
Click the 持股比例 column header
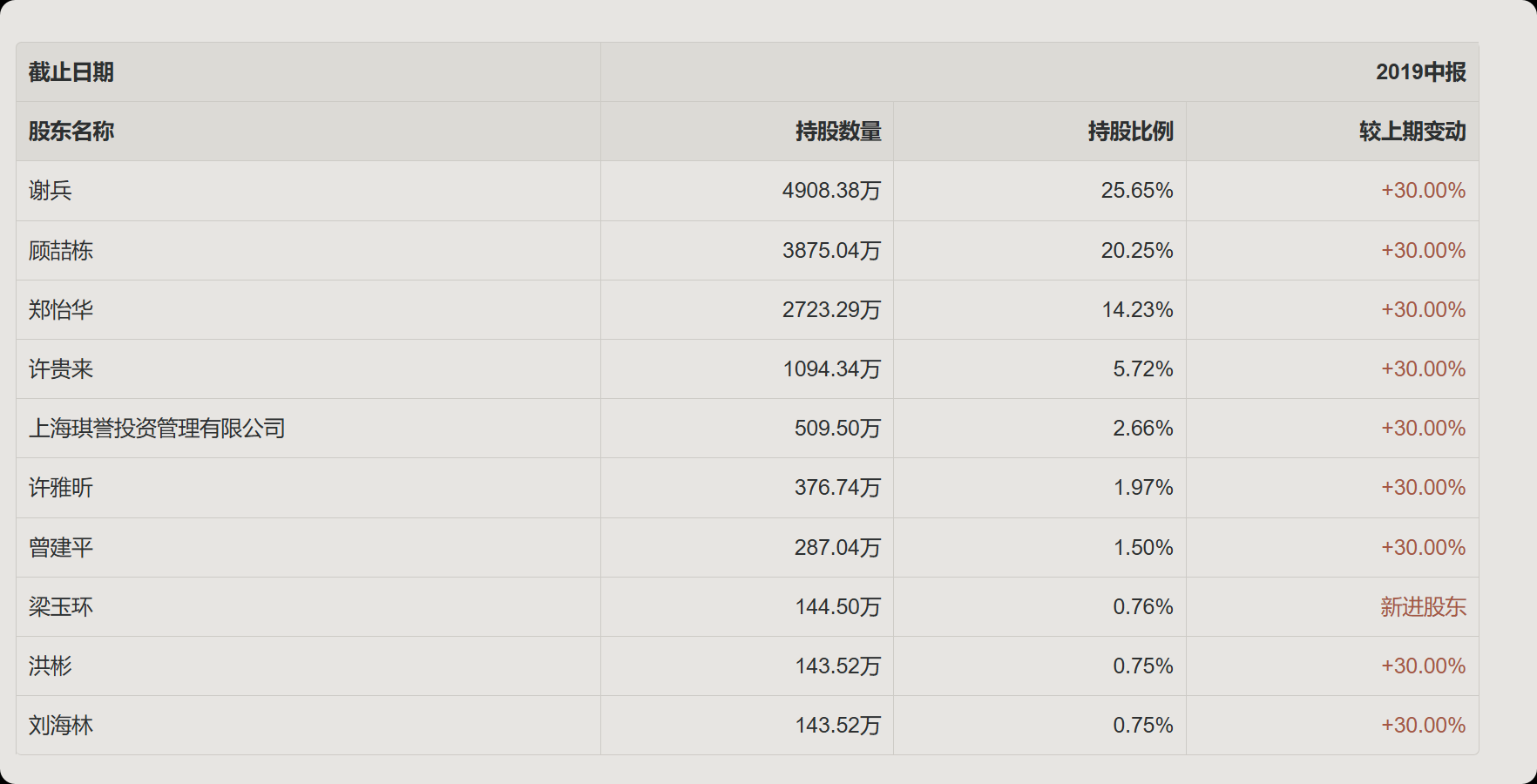click(x=1130, y=132)
